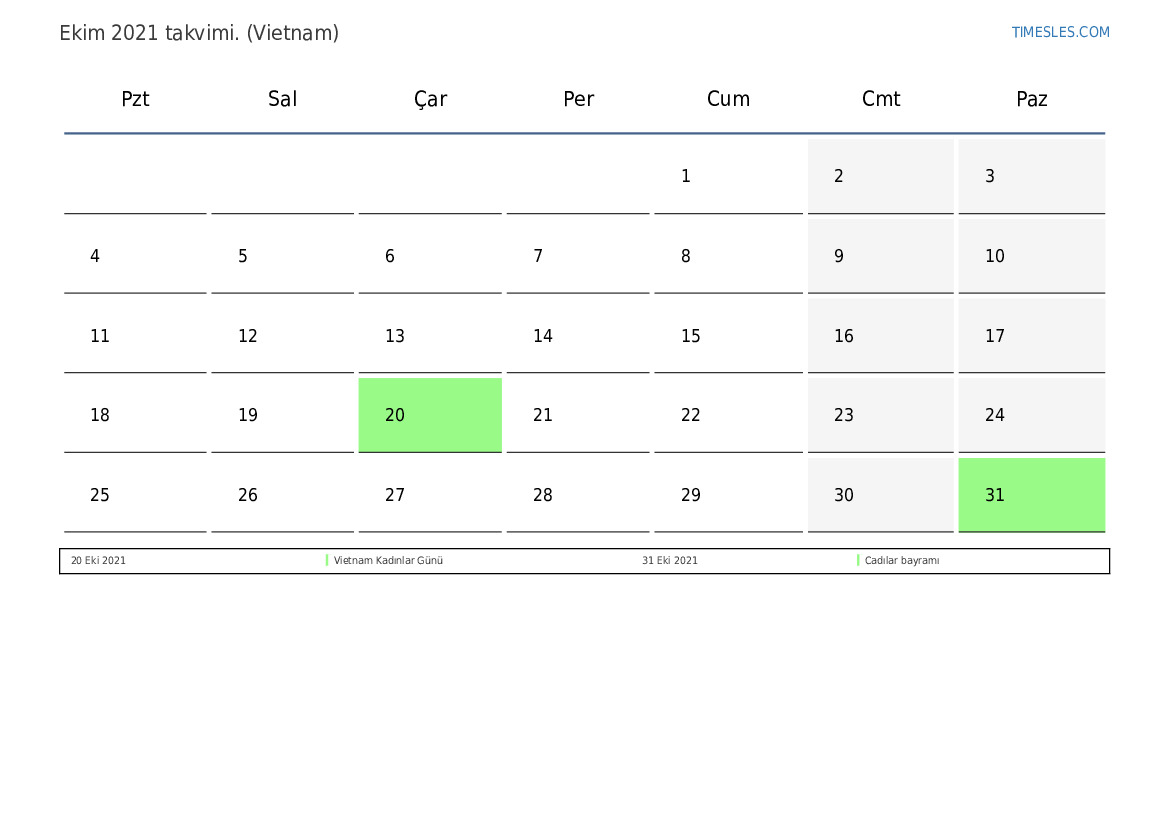Choose day 15 on the calendar

pos(728,336)
